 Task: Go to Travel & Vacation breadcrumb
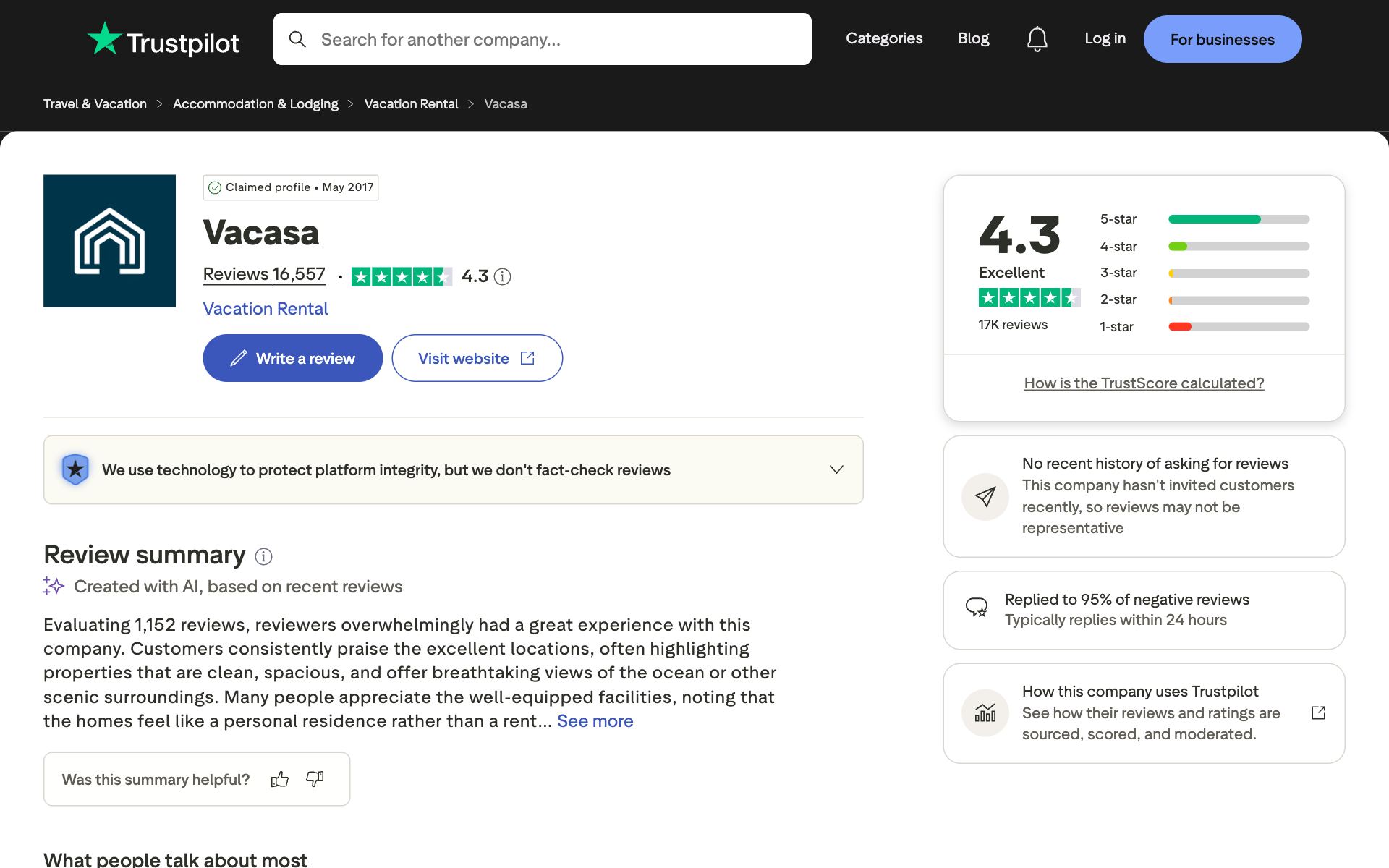[95, 104]
